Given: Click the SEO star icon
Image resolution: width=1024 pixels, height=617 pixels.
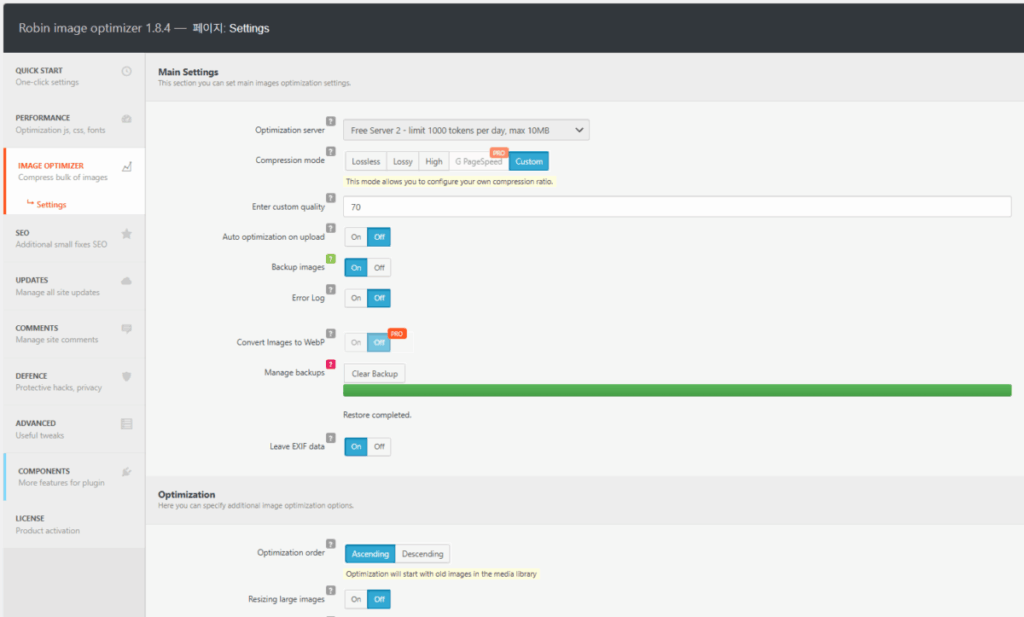Looking at the screenshot, I should click(126, 234).
